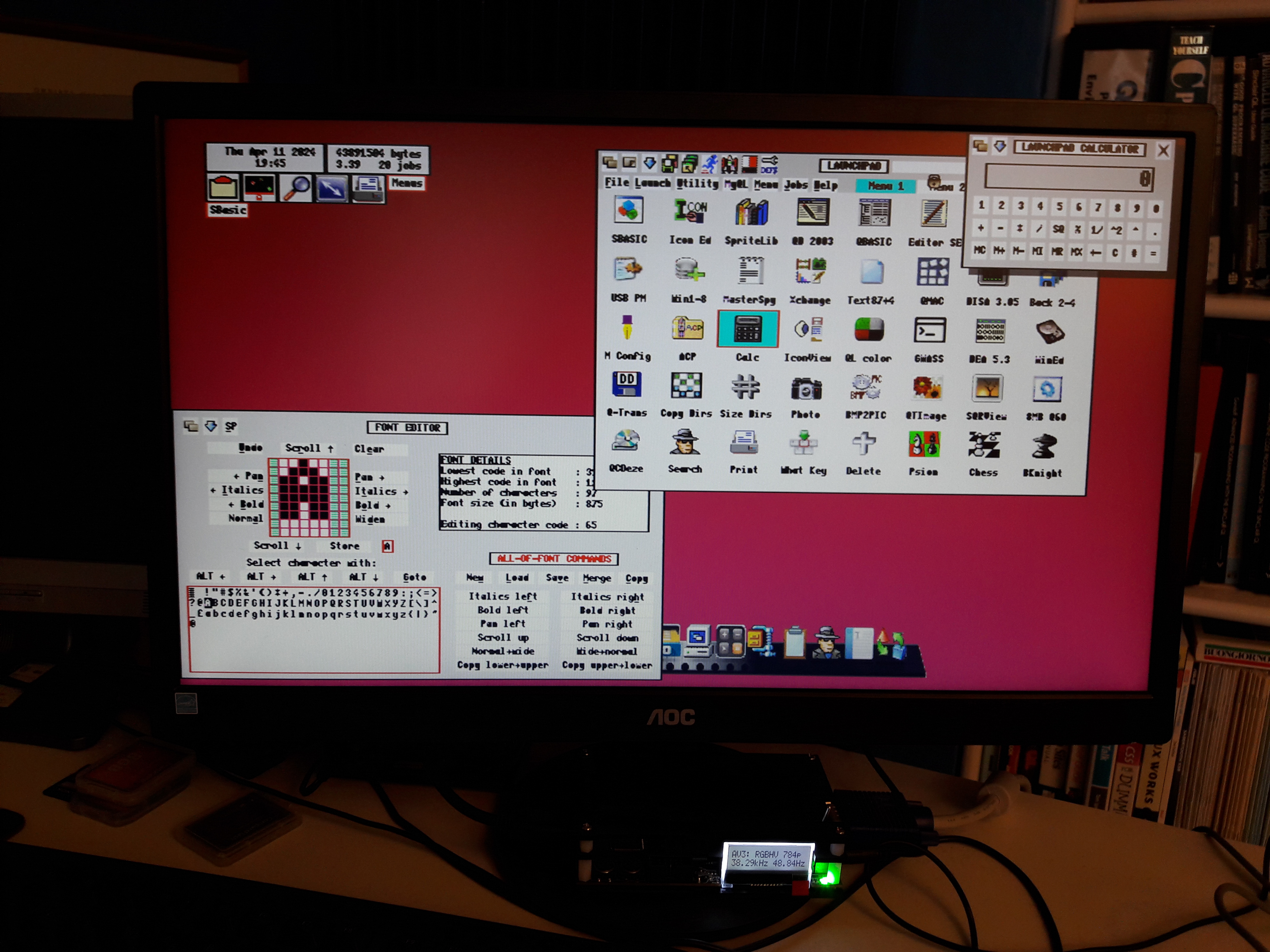Apply Bold right to whole font
The image size is (1270, 952).
pyautogui.click(x=607, y=611)
